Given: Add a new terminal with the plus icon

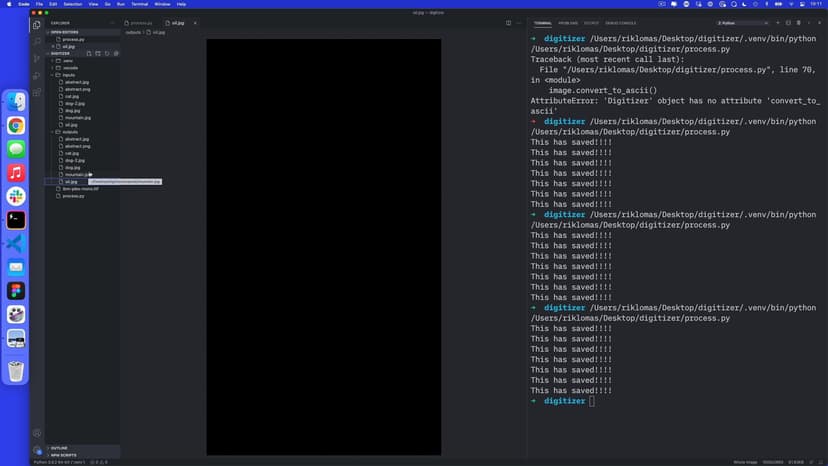Looking at the screenshot, I should click(777, 22).
